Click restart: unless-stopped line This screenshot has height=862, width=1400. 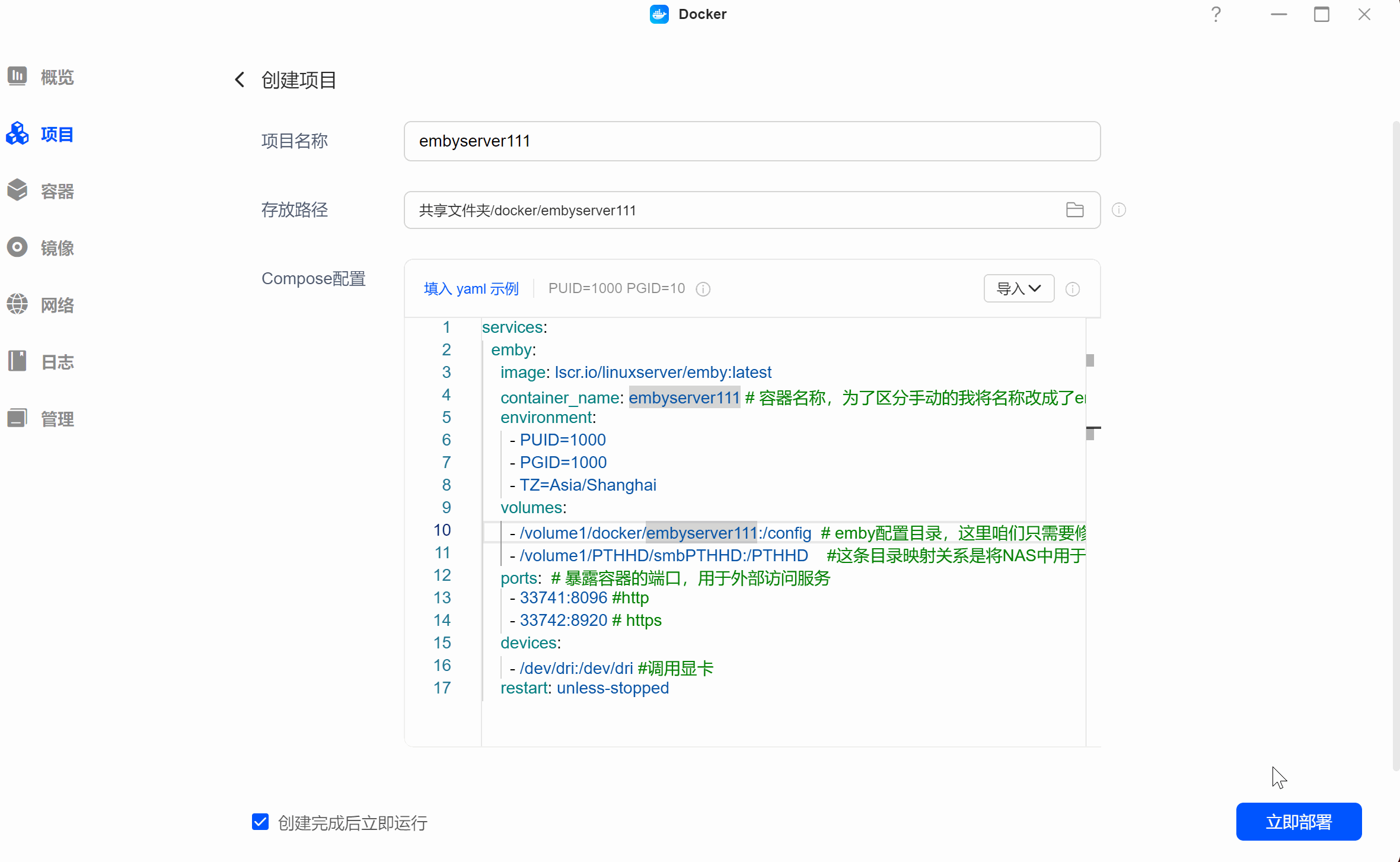click(585, 688)
